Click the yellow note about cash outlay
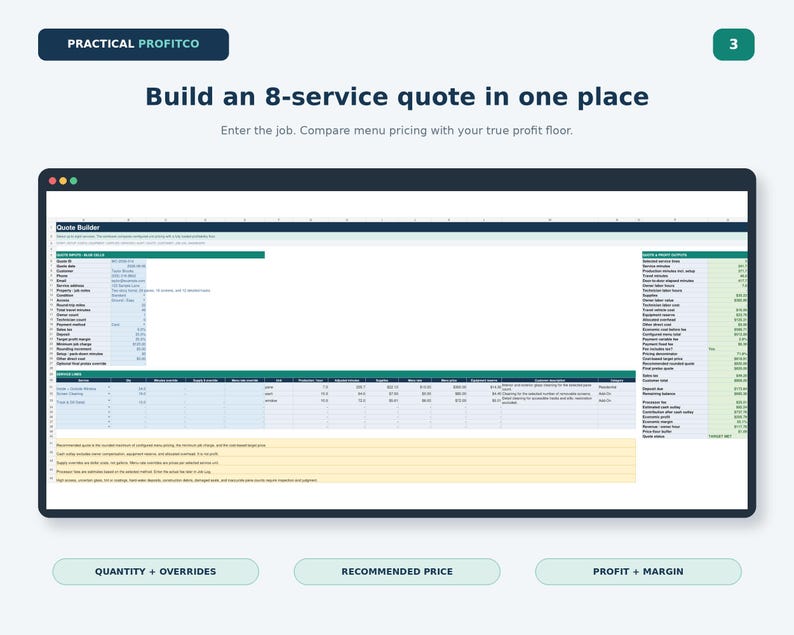This screenshot has height=635, width=794. click(345, 454)
